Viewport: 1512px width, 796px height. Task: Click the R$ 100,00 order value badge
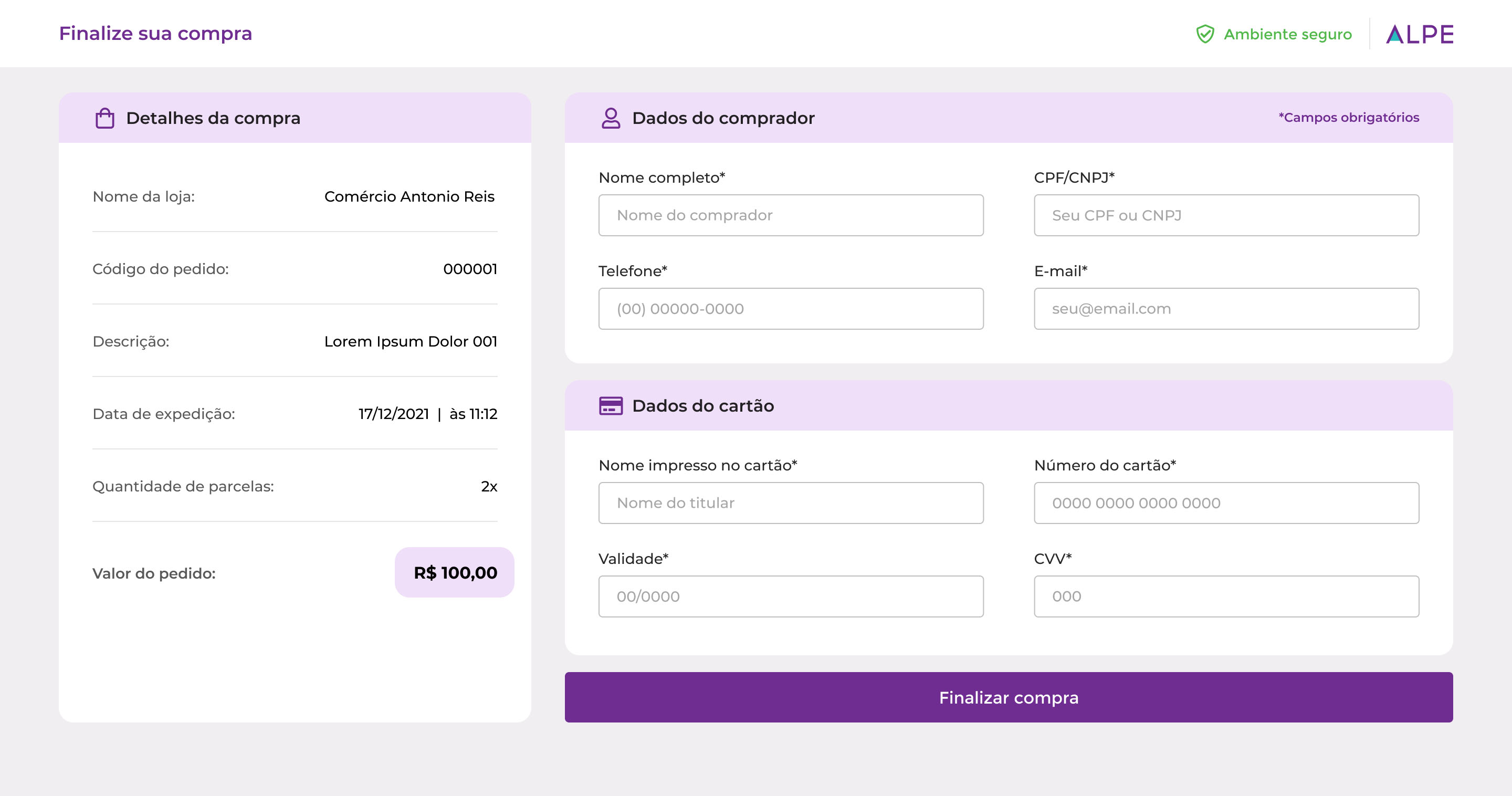455,572
